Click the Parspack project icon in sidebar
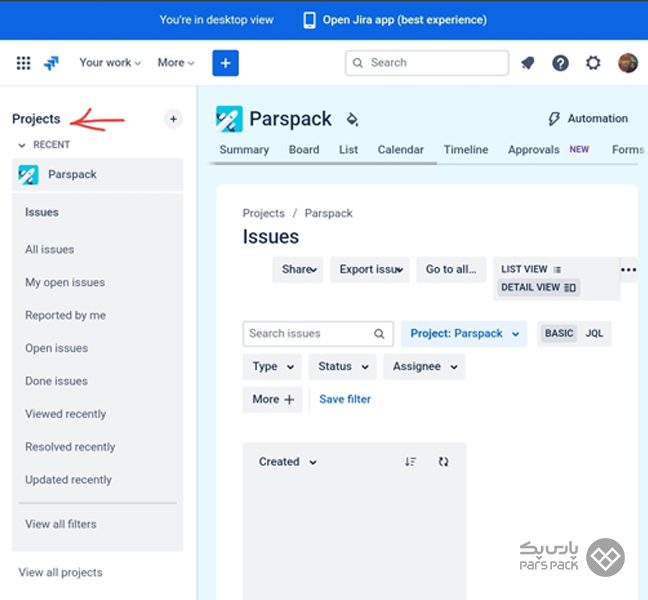The width and height of the screenshot is (648, 600). [28, 175]
